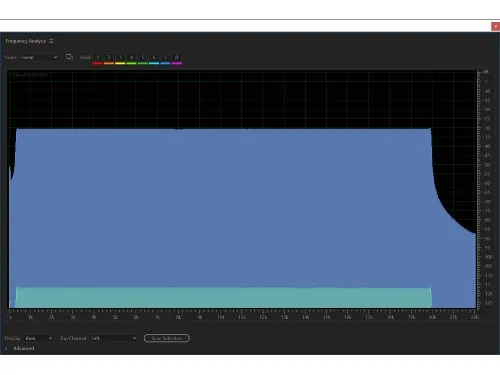Screen dimensions: 500x375
Task: Close the window with the red X
Action: 495,26
